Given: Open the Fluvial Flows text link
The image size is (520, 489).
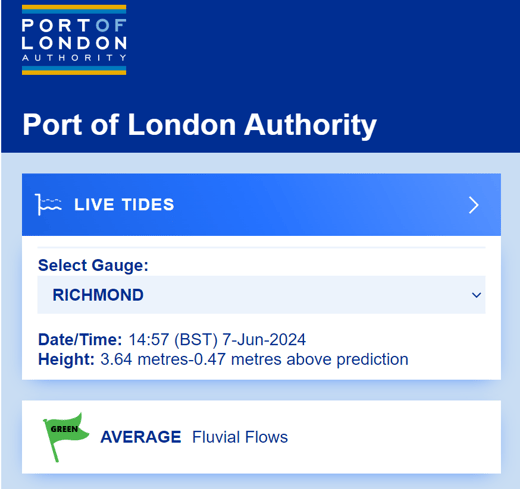Looking at the screenshot, I should pyautogui.click(x=240, y=437).
